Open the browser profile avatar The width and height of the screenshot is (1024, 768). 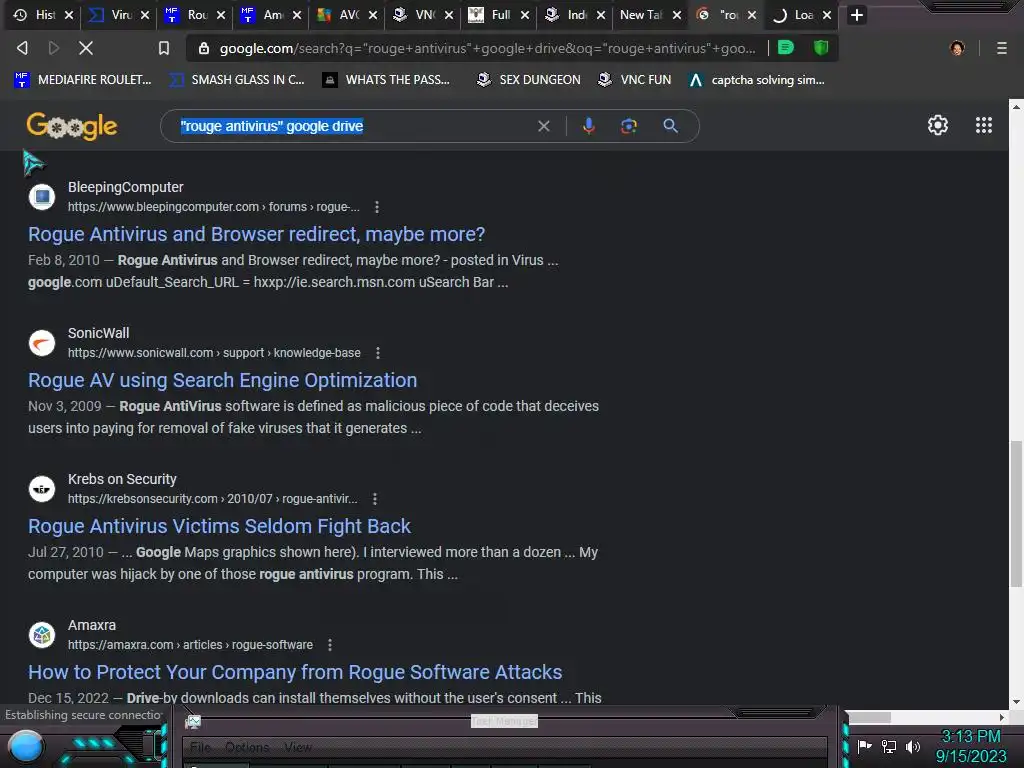(x=957, y=48)
